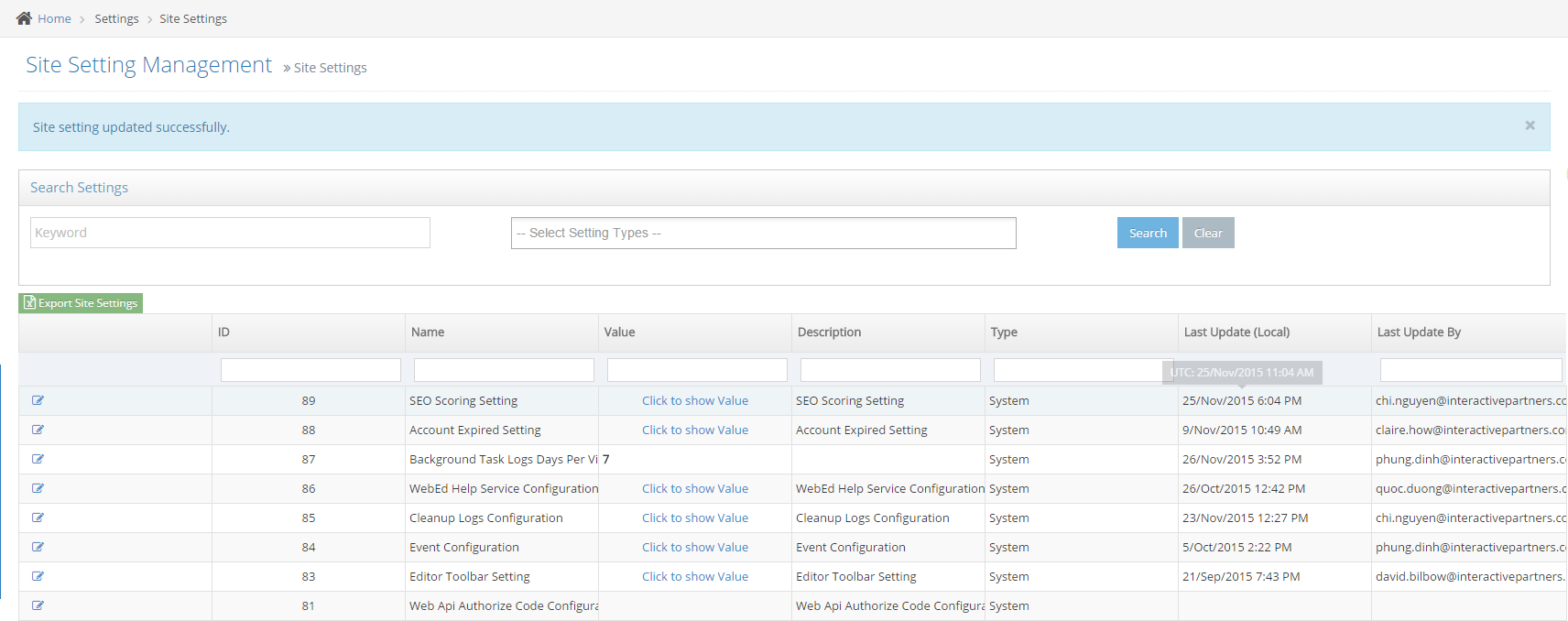Go to the Home breadcrumb link
The width and height of the screenshot is (1568, 621).
(x=54, y=18)
